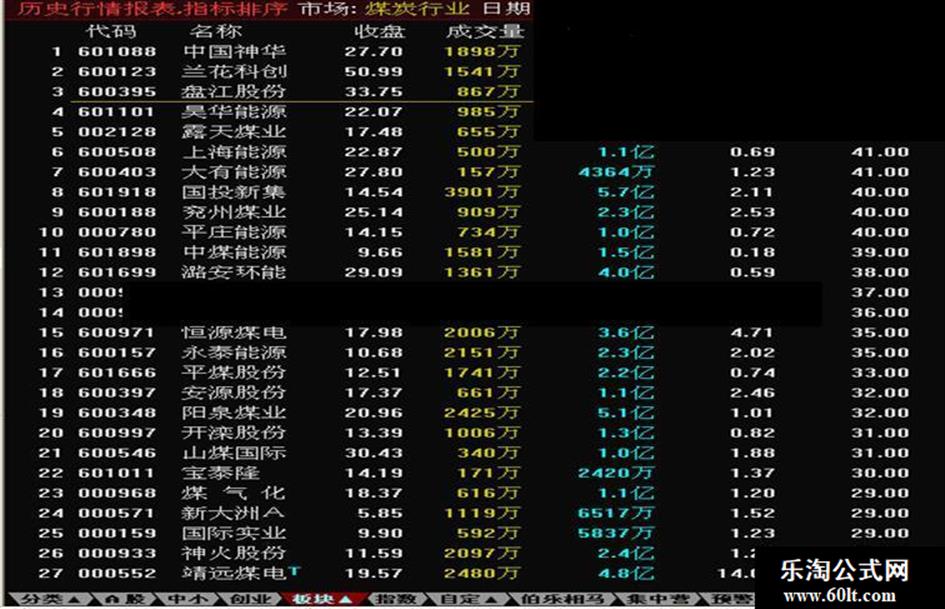Click the 煤炭行业 market label in header
Viewport: 945px width, 609px height.
point(418,9)
